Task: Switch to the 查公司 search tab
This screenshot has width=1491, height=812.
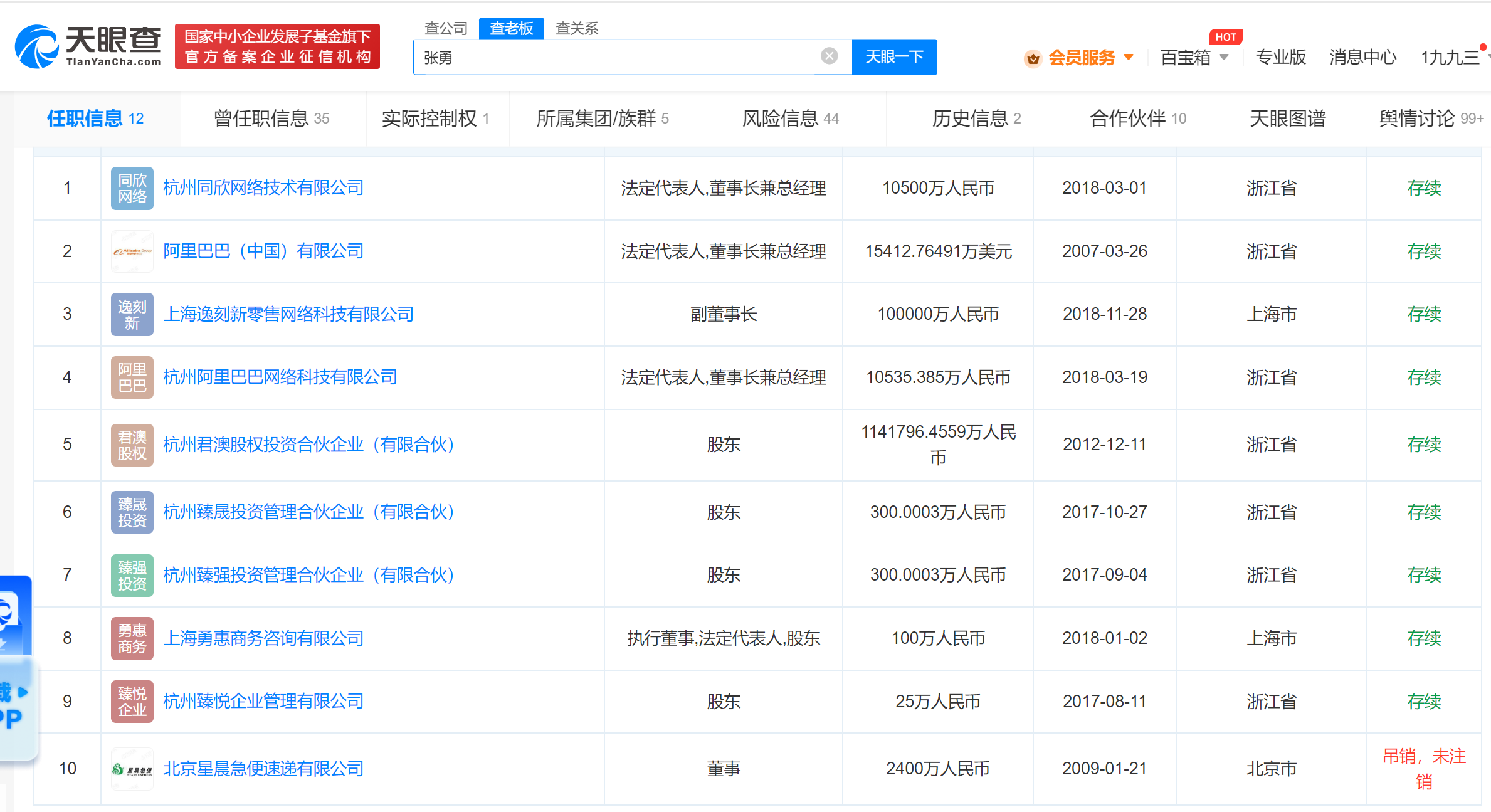Action: (x=446, y=28)
